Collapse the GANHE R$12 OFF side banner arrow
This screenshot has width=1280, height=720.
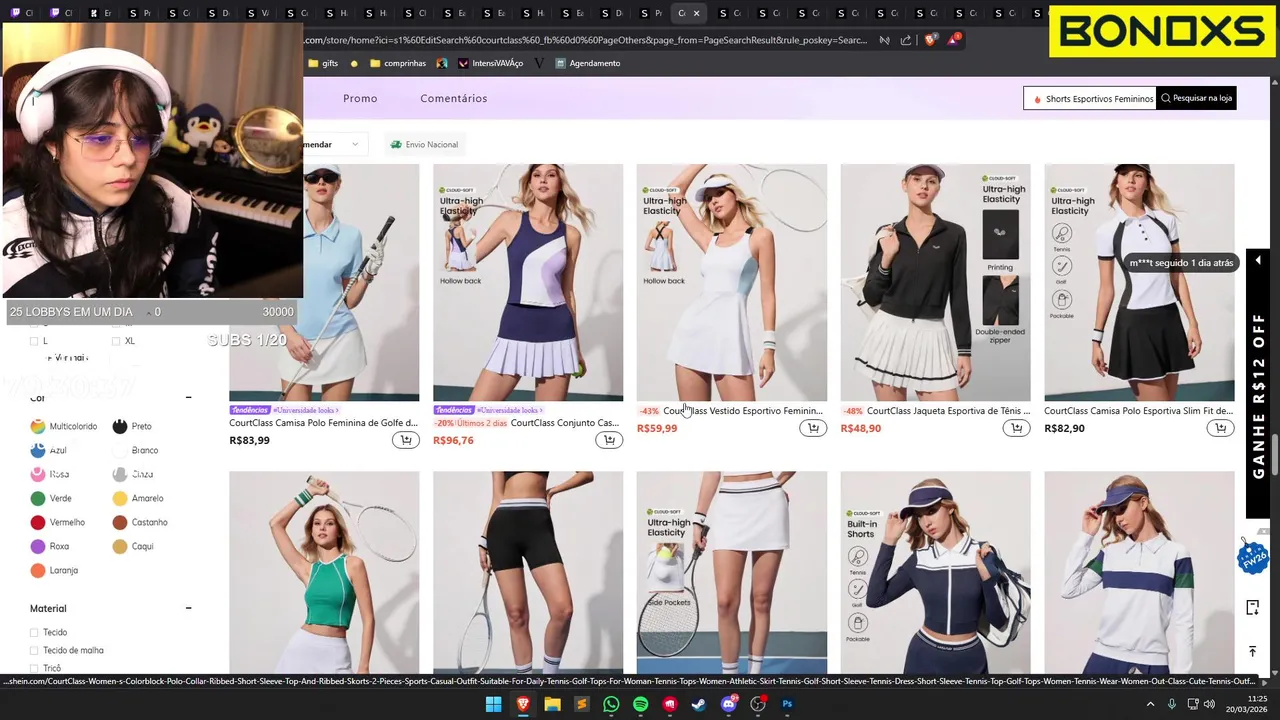(x=1258, y=261)
